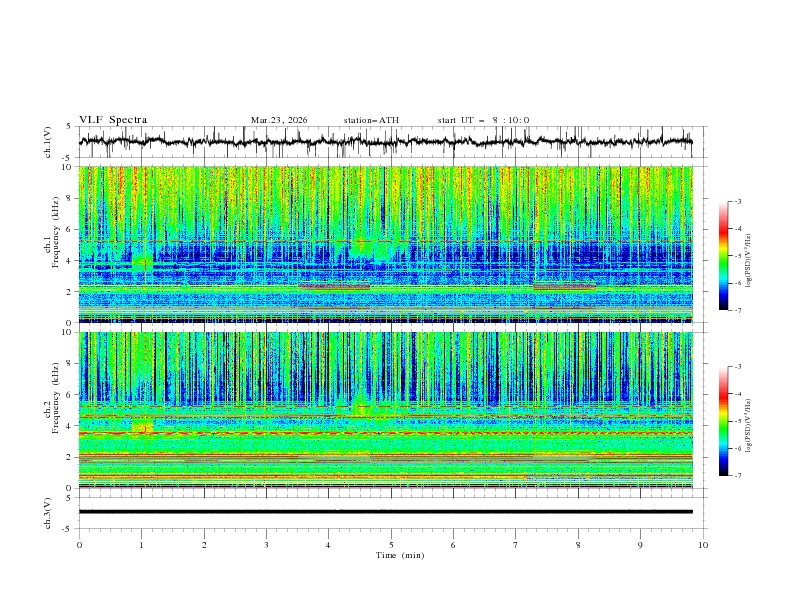Viewport: 792px width, 612px height.
Task: Click the ch.1 "Frequency (kHz)" axis label
Action: (55, 233)
